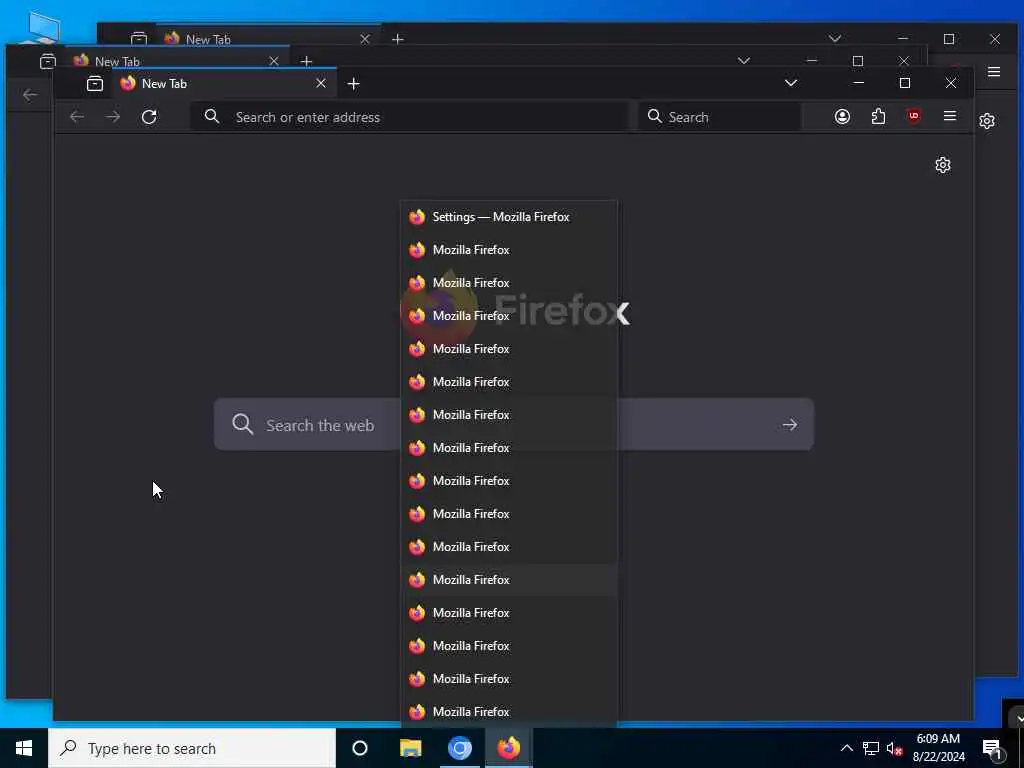Click the magnifier icon in the address bar
Screen dimensions: 1024x768
click(212, 116)
